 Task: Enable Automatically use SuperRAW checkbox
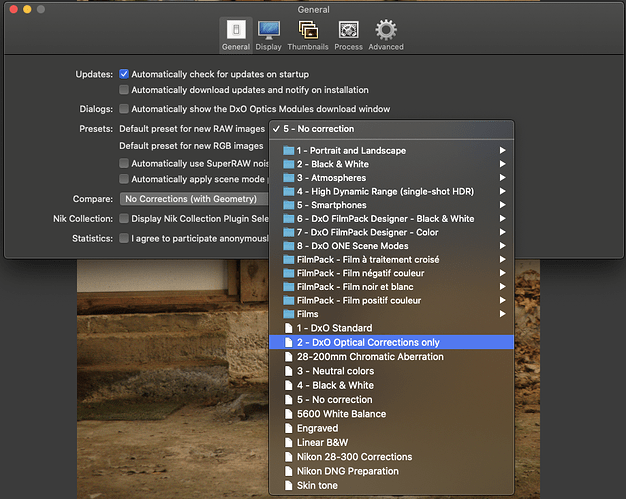(124, 163)
